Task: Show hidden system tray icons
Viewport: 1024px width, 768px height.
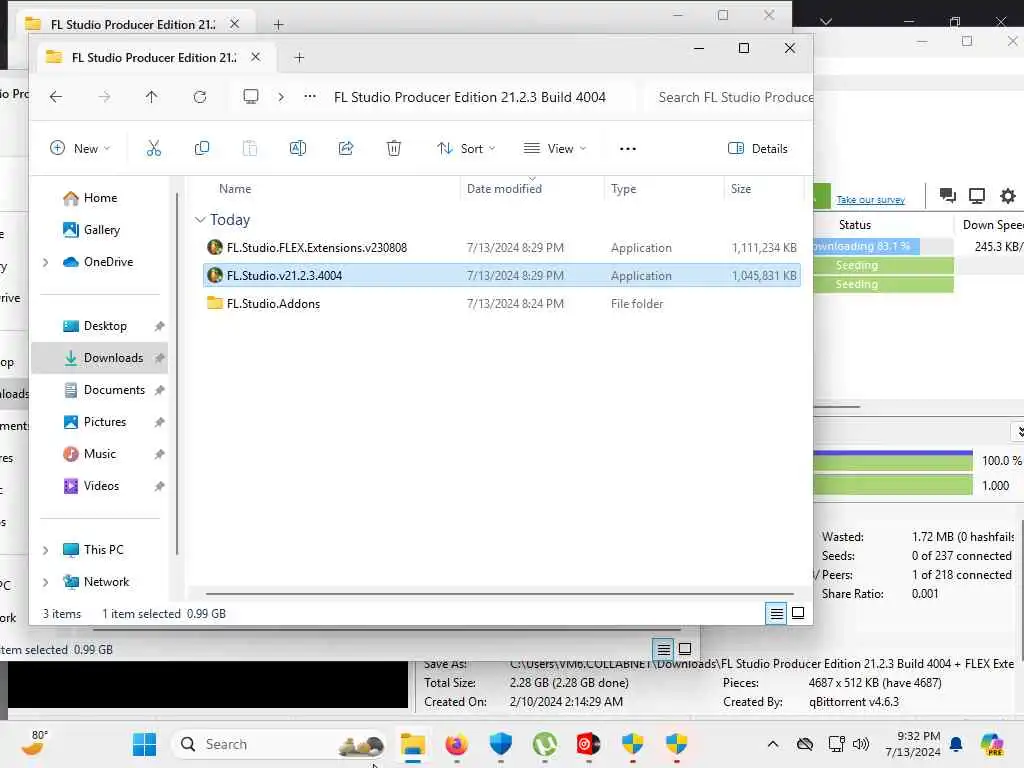Action: 773,744
